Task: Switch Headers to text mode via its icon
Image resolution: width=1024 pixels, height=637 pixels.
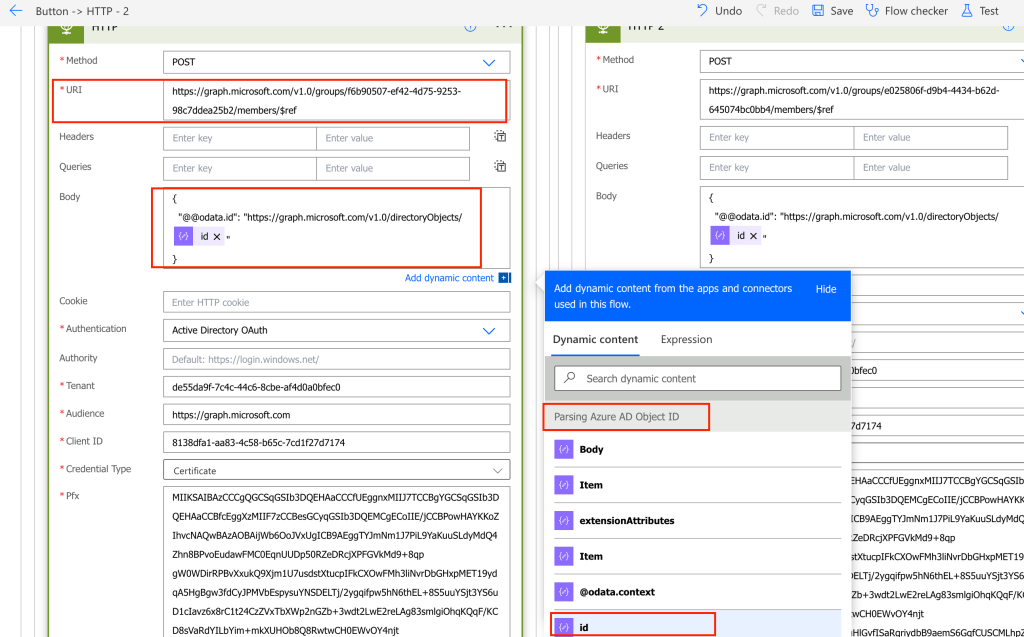Action: [500, 137]
